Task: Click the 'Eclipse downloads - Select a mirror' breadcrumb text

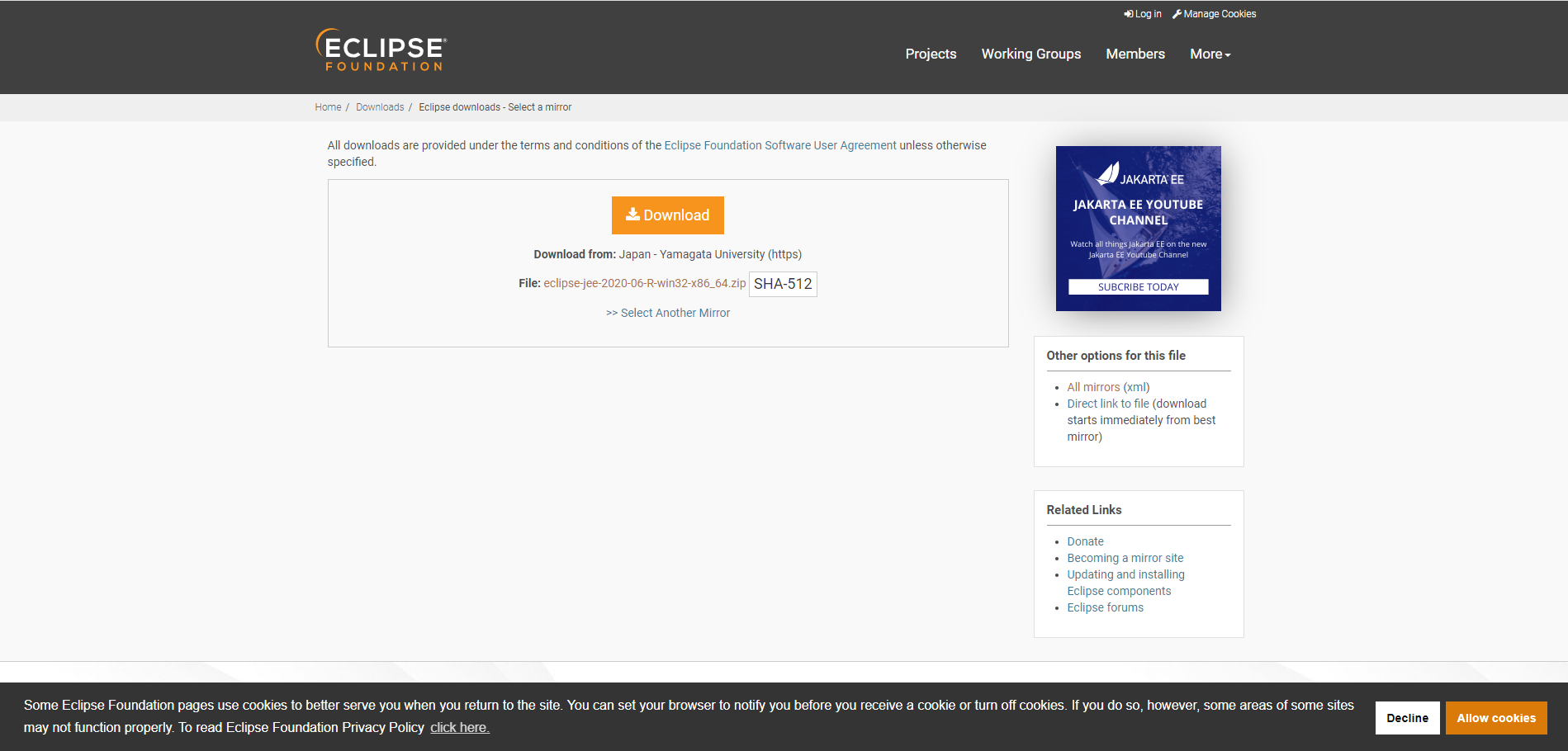Action: [495, 107]
